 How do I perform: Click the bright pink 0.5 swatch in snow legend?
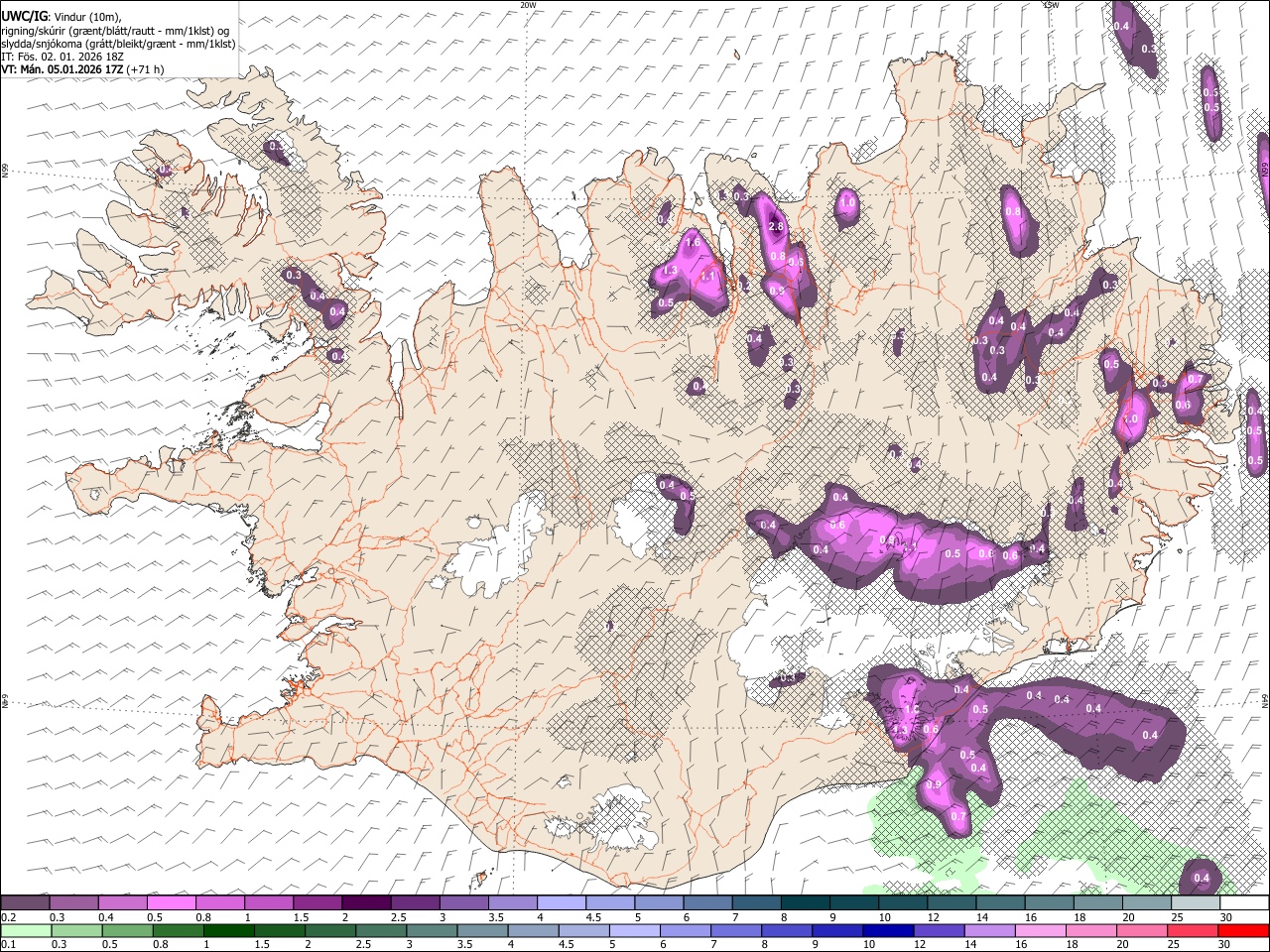(x=172, y=903)
